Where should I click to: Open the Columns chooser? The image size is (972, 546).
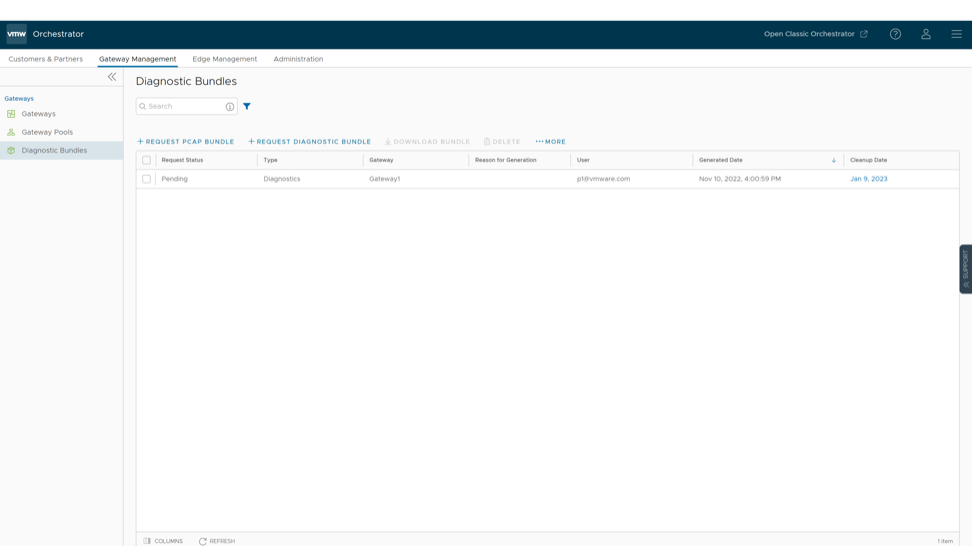point(163,541)
